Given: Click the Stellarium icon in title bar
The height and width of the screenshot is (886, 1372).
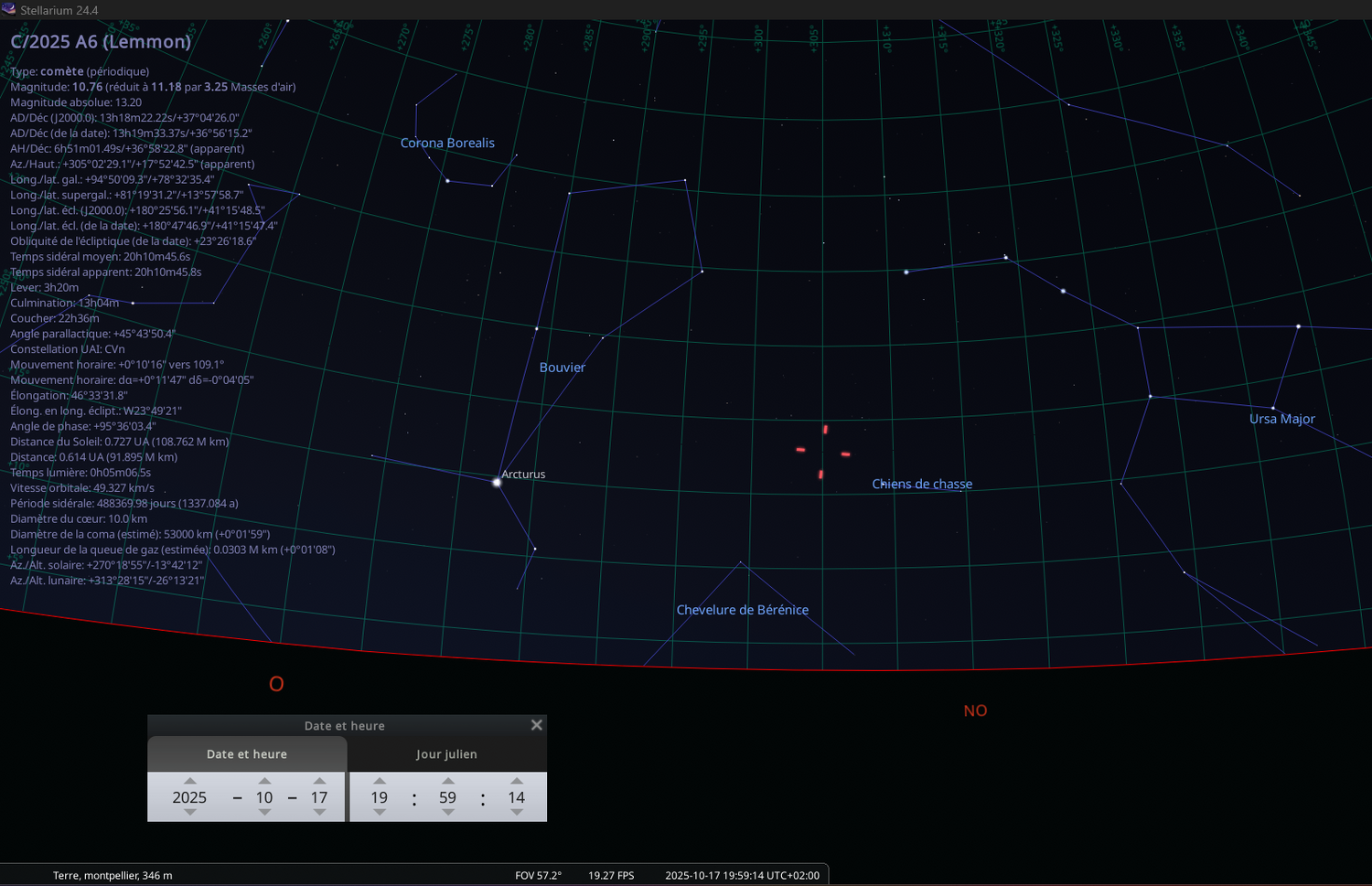Looking at the screenshot, I should click(9, 9).
